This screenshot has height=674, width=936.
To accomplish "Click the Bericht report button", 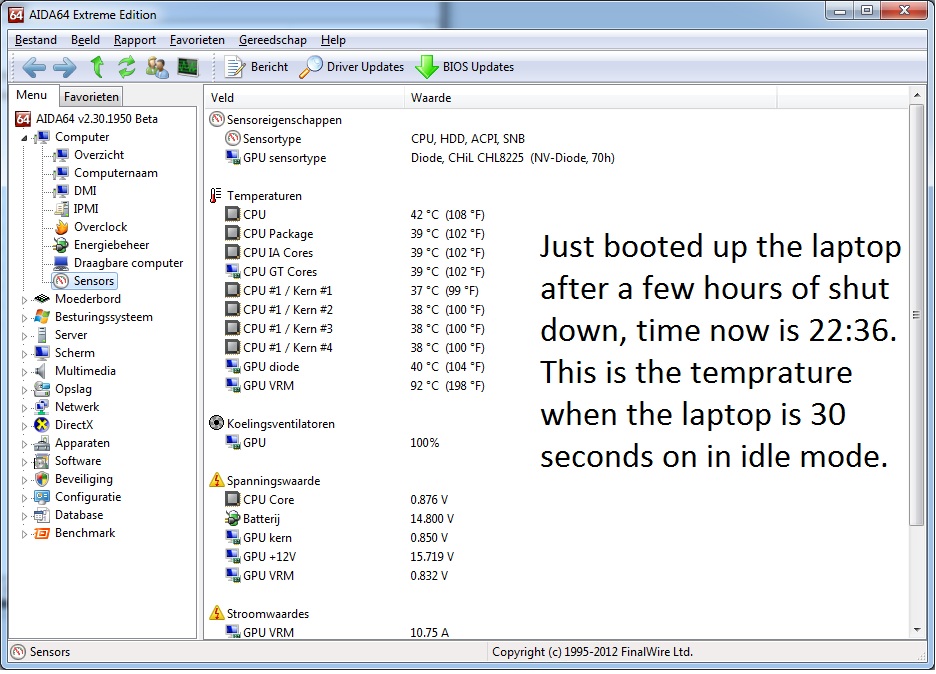I will point(256,67).
